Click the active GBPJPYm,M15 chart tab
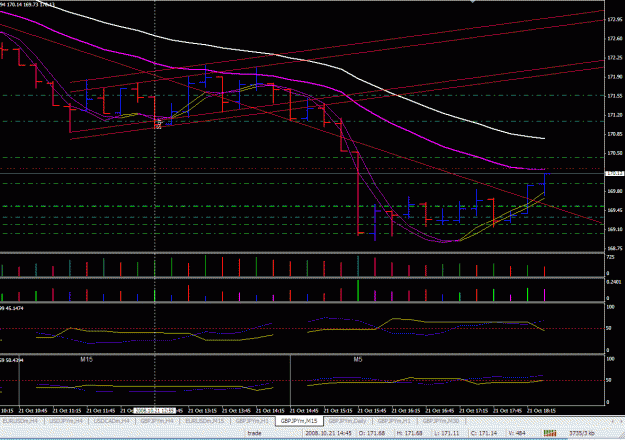625x440 pixels. [299, 421]
